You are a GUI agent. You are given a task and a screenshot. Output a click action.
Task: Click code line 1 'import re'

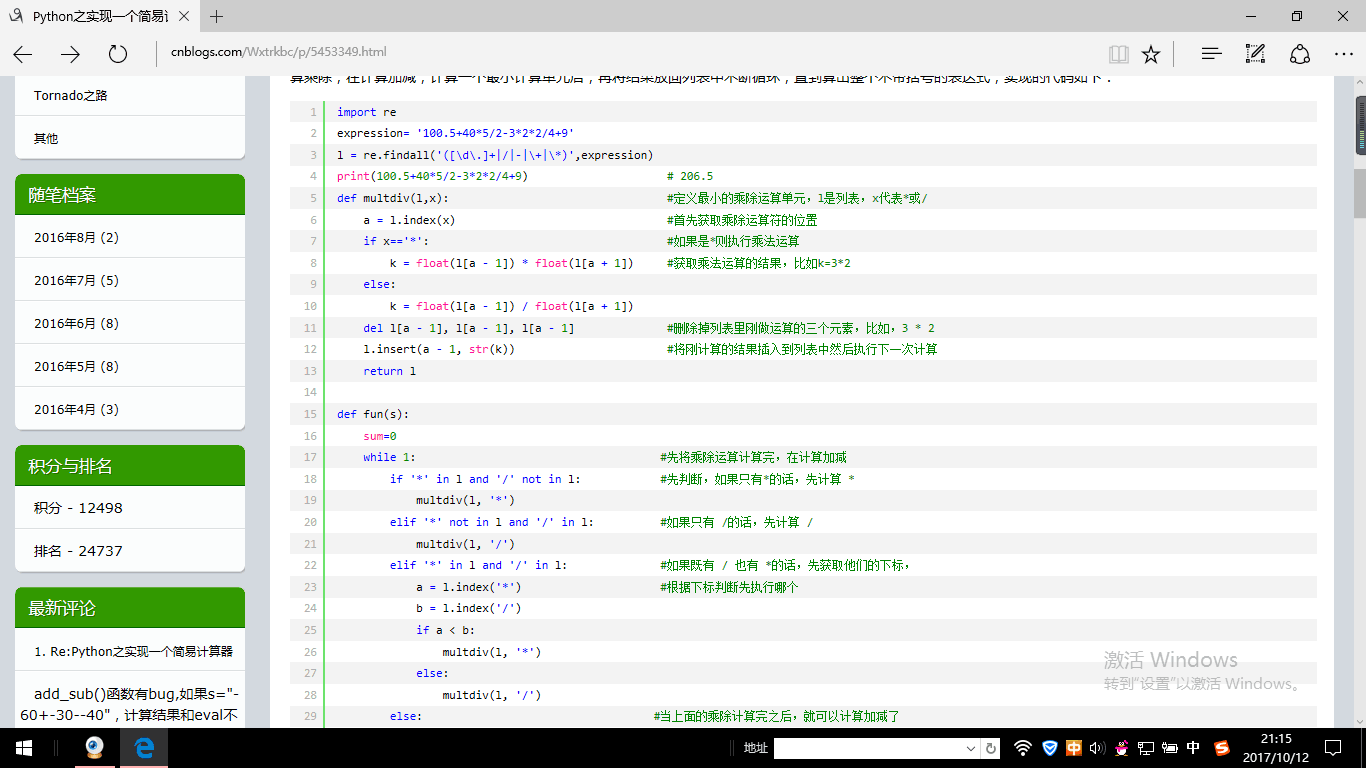(x=366, y=112)
